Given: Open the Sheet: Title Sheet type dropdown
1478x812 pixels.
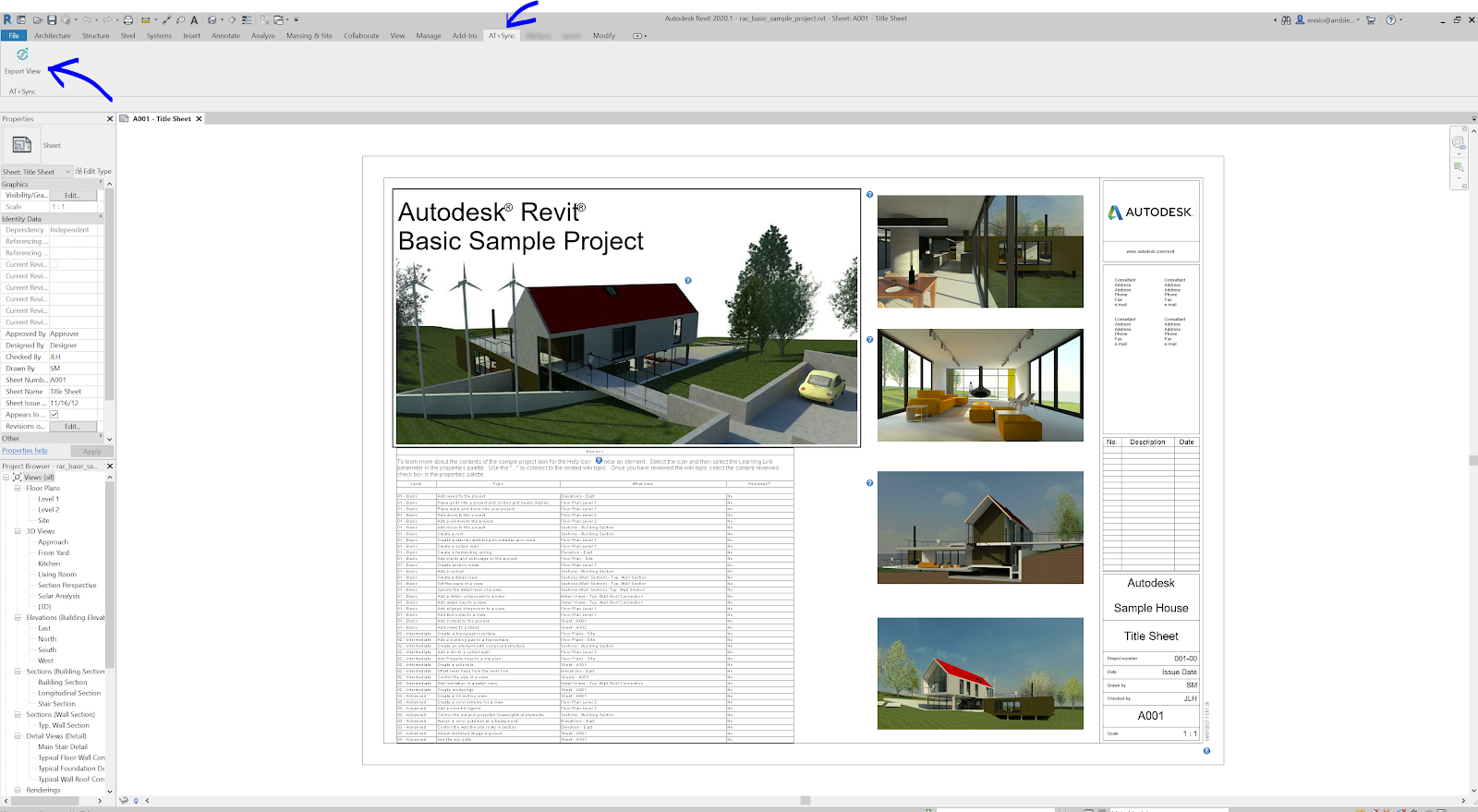Looking at the screenshot, I should point(36,172).
